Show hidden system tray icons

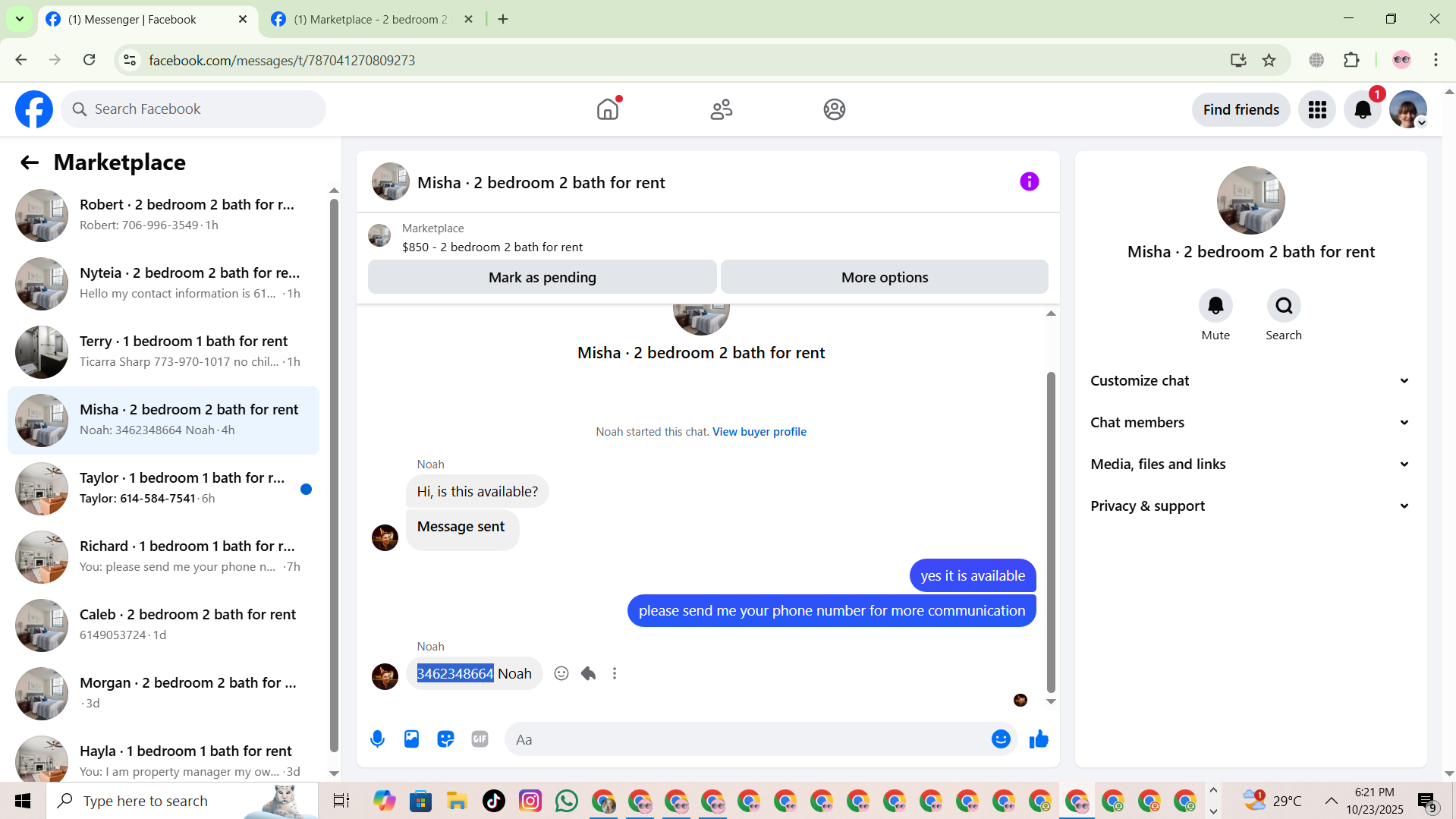pyautogui.click(x=1331, y=801)
